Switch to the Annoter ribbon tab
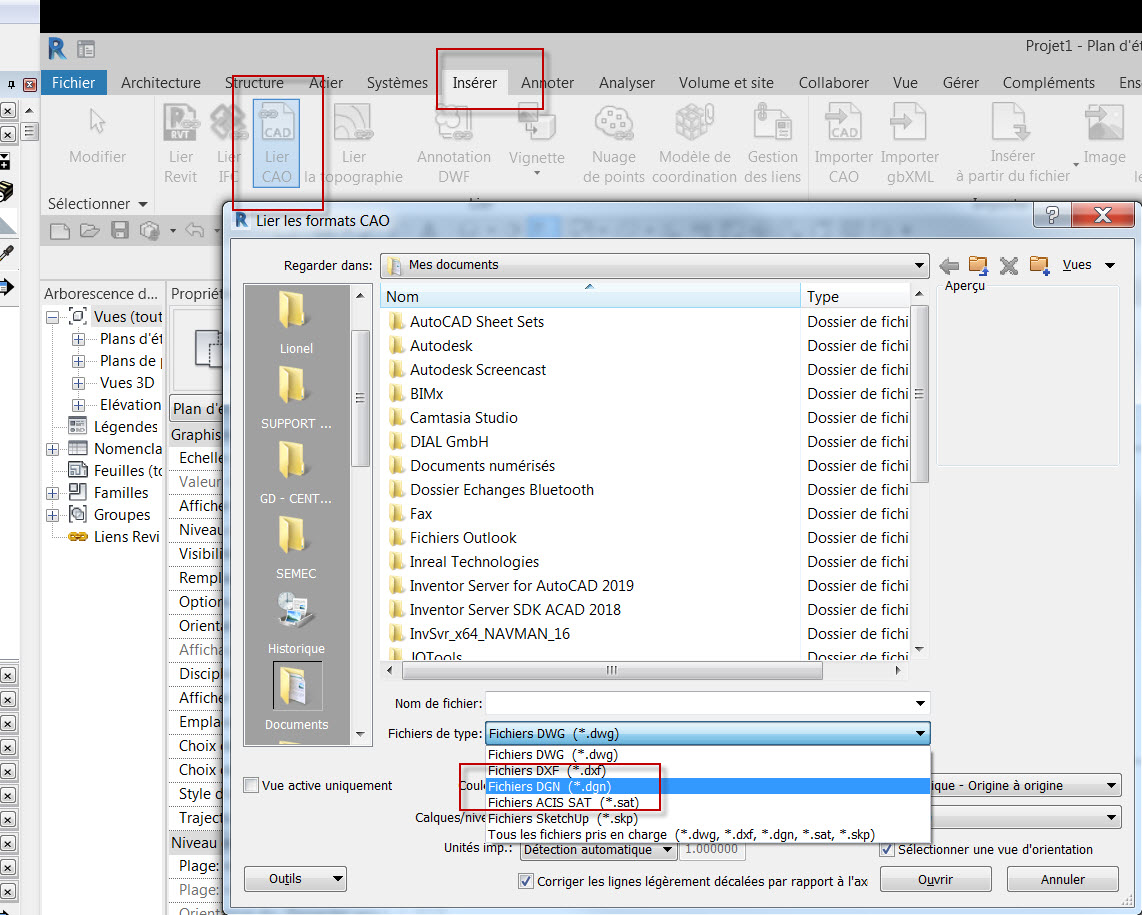Screen dimensions: 1142x915 tap(547, 83)
